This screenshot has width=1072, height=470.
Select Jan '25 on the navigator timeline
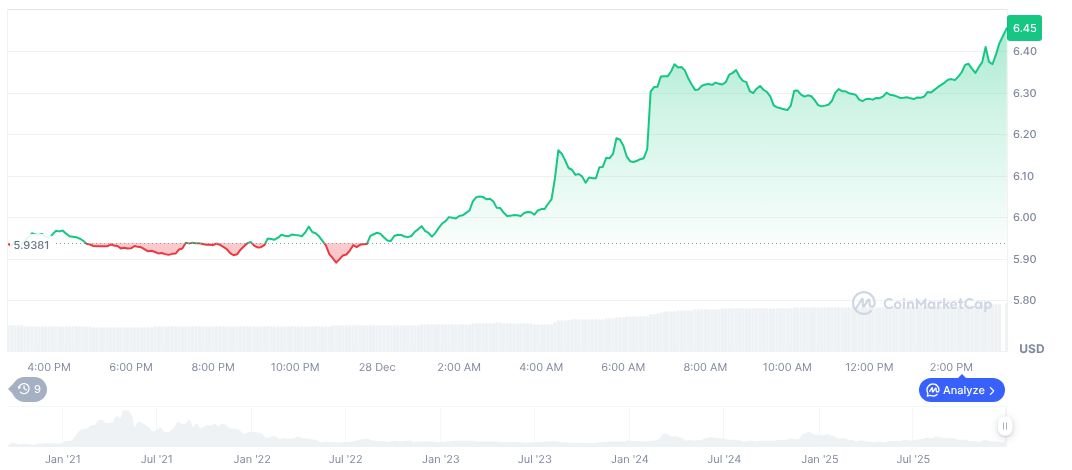[819, 459]
